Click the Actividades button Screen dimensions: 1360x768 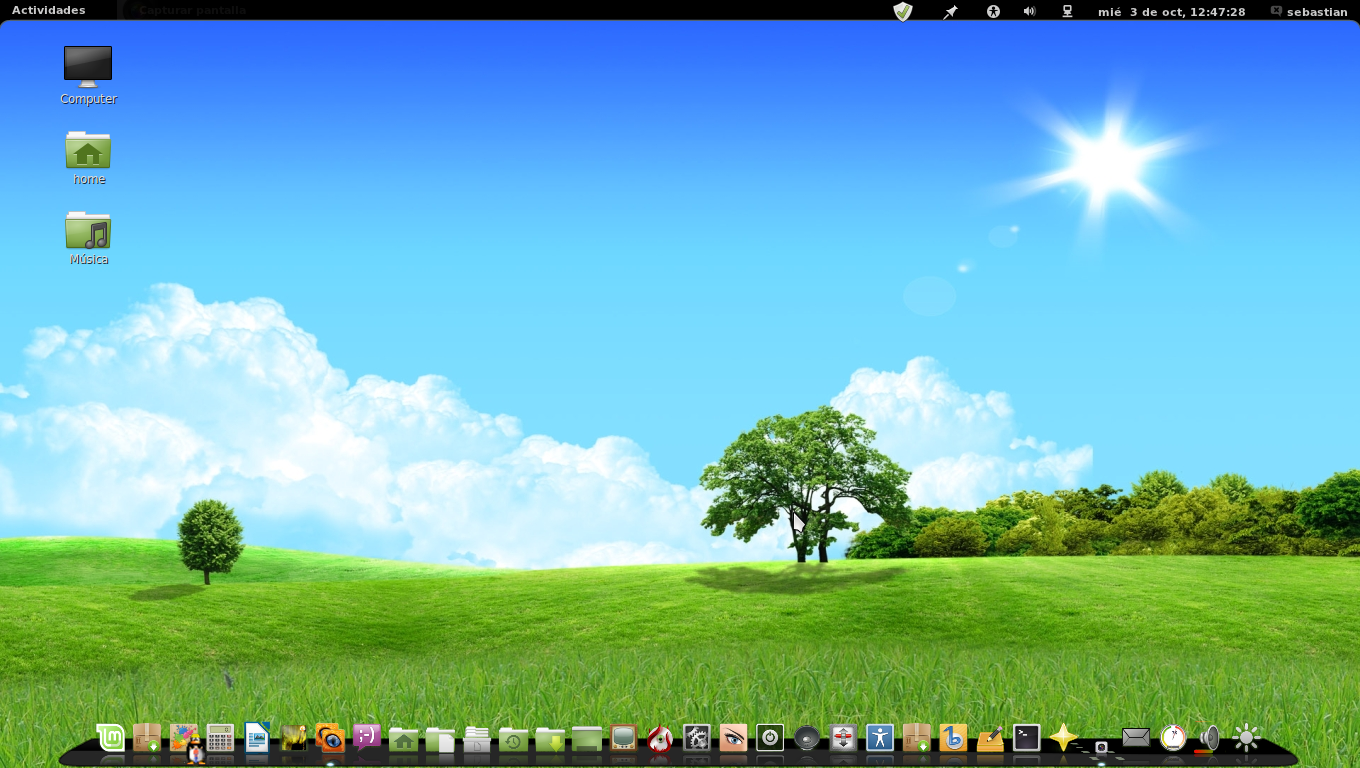click(x=48, y=11)
